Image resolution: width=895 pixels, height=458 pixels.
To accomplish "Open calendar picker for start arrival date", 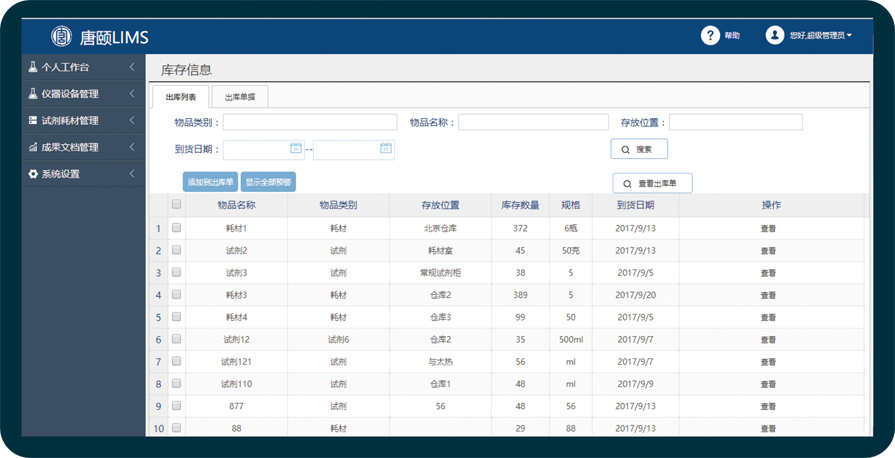I will [296, 148].
